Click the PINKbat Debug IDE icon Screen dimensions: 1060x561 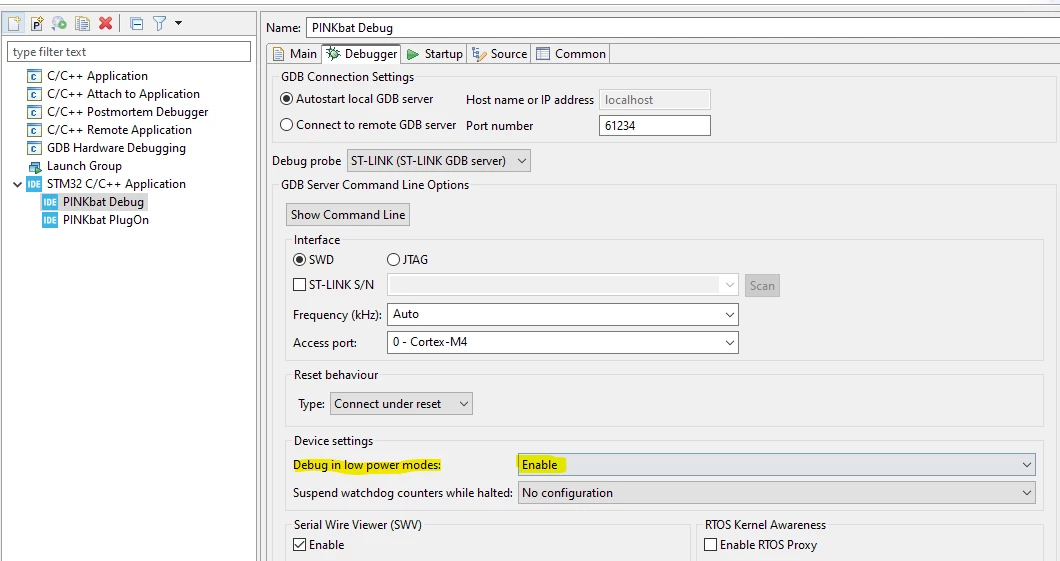pyautogui.click(x=50, y=202)
